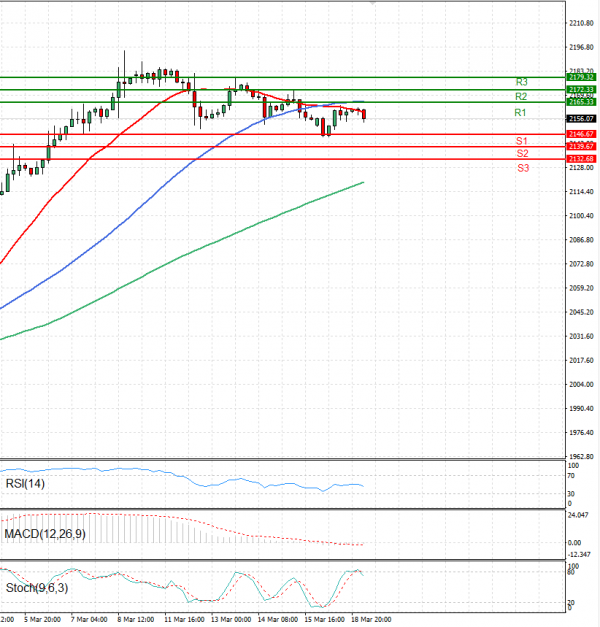The width and height of the screenshot is (600, 627).
Task: Click the 13 Mar 00:00 time label
Action: click(231, 619)
